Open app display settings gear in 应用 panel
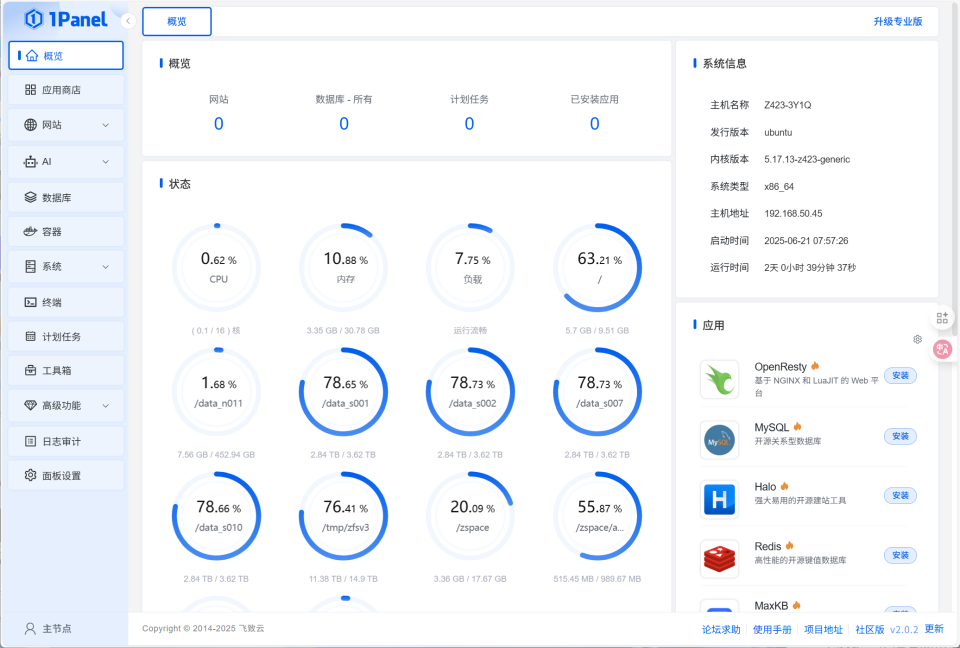Viewport: 960px width, 648px height. [917, 339]
